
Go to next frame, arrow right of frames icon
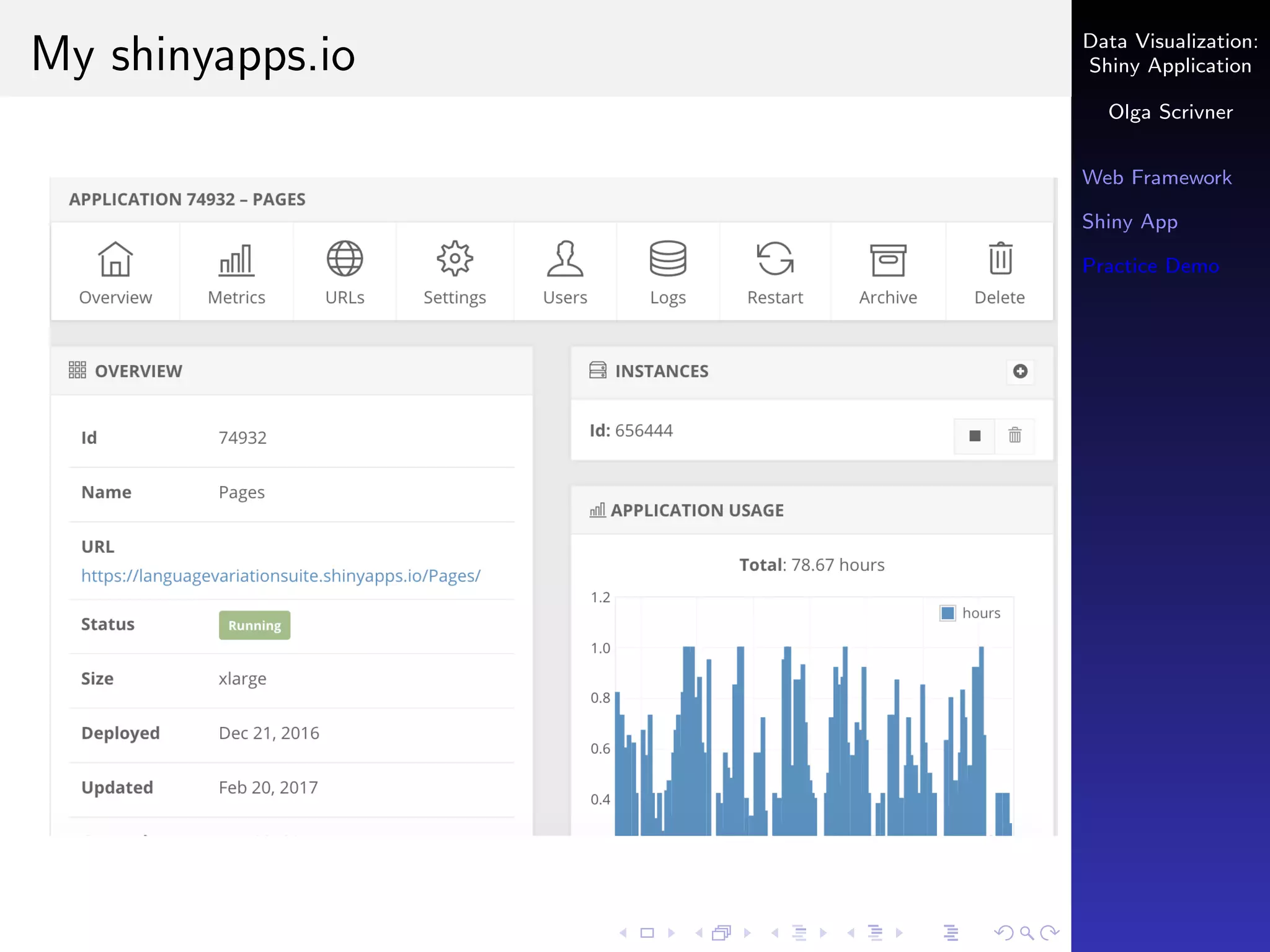(747, 933)
